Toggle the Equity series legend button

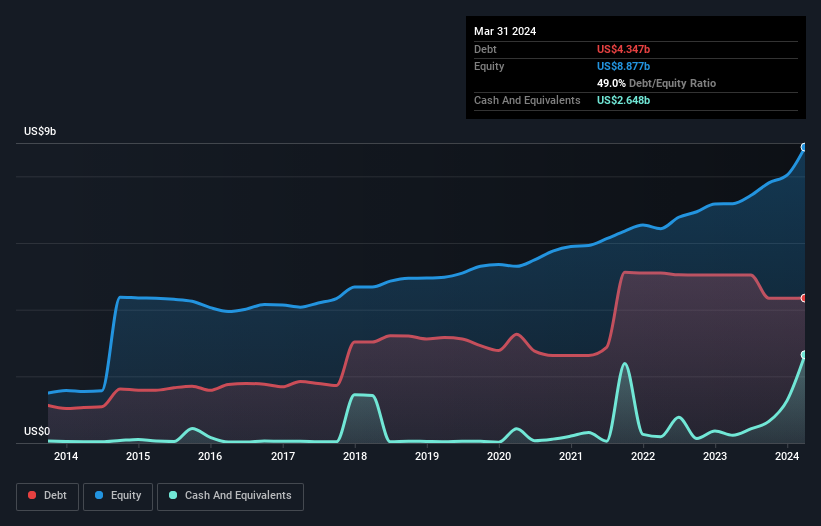[118, 496]
